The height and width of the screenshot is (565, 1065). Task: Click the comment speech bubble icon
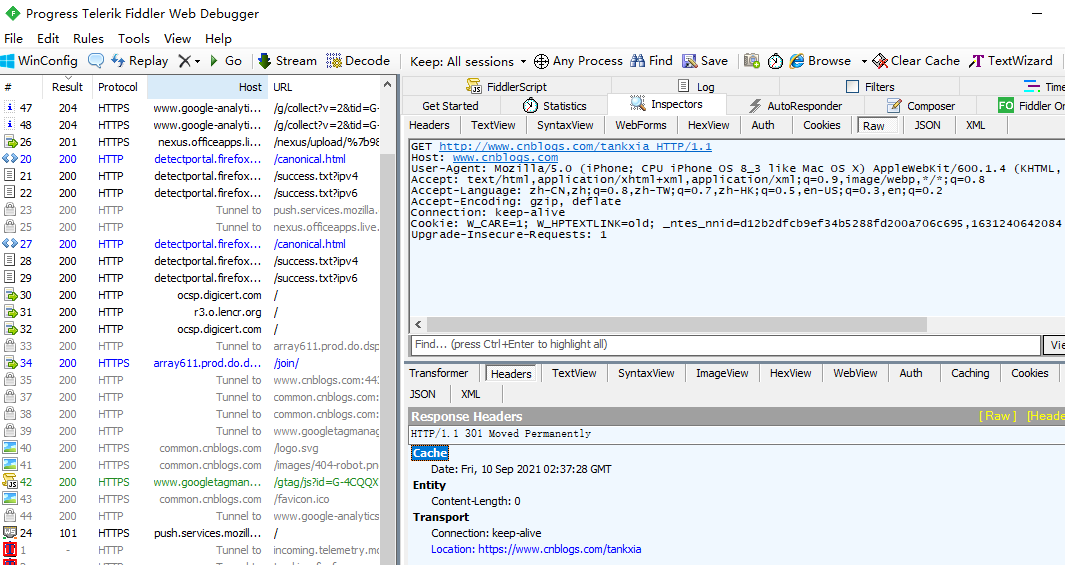click(96, 60)
